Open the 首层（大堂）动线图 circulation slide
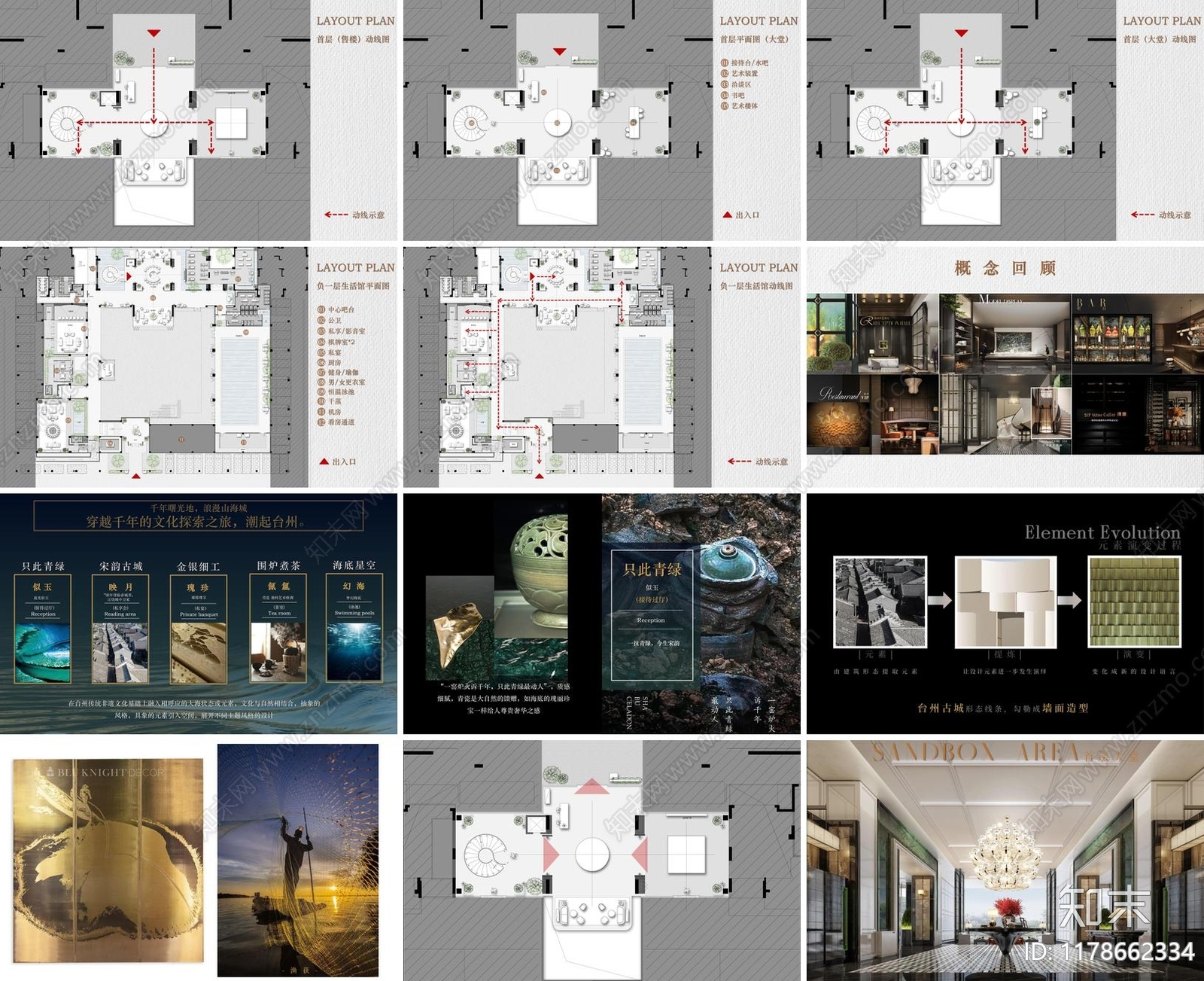1204x981 pixels. (x=1005, y=120)
